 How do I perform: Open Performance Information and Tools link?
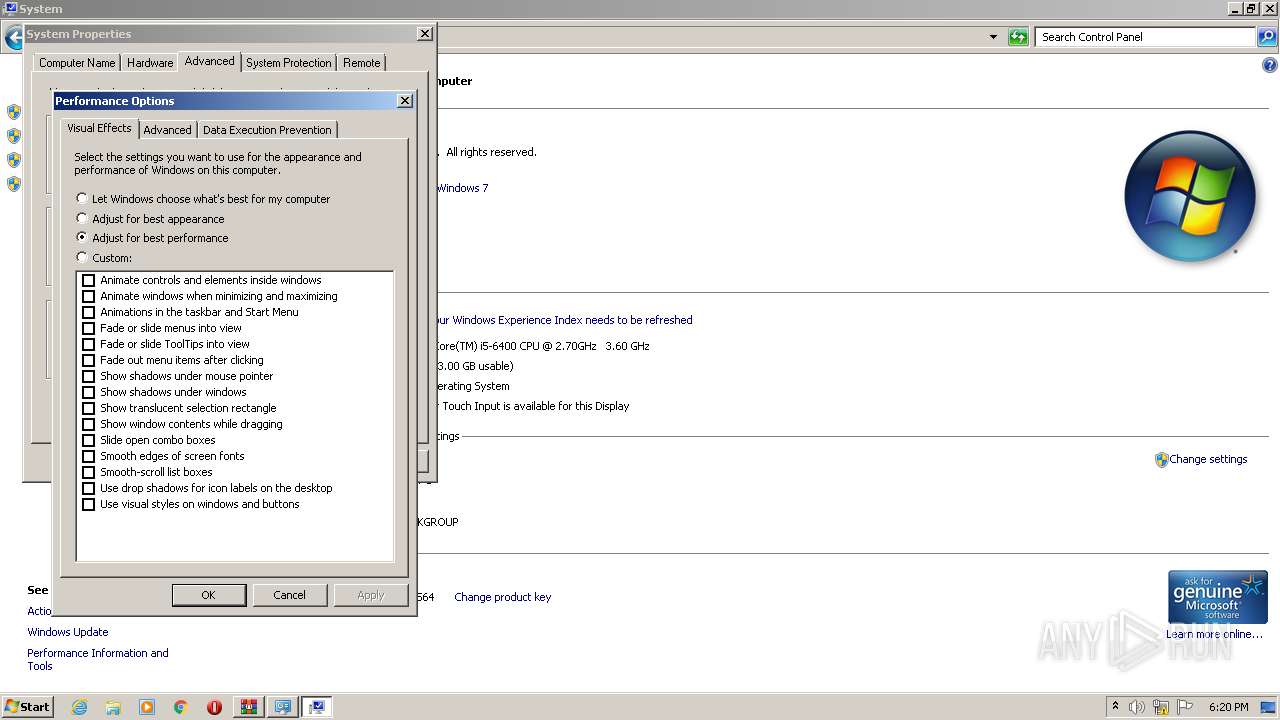pyautogui.click(x=97, y=659)
